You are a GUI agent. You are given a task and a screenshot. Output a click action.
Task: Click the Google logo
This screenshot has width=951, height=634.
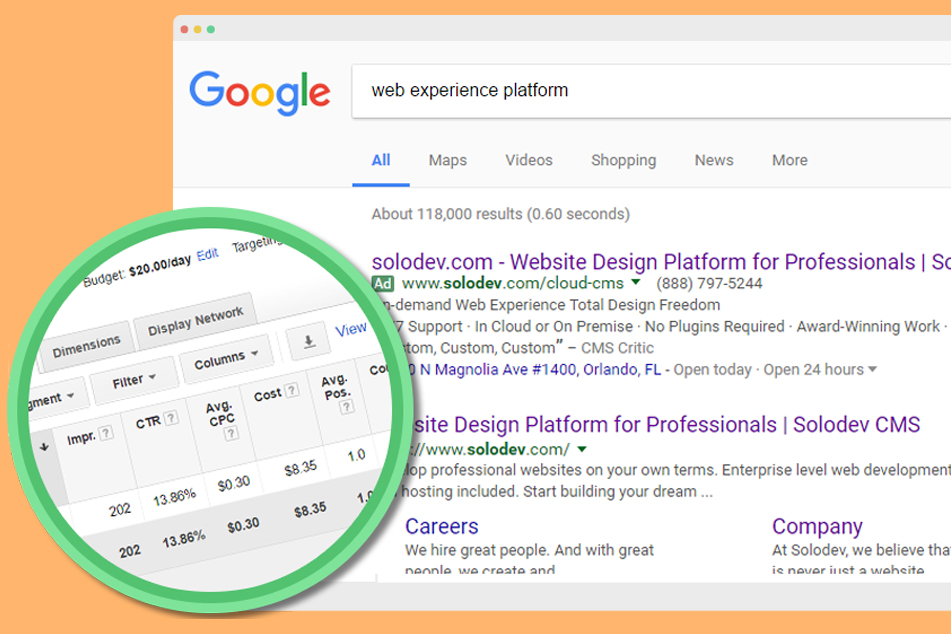(x=260, y=92)
